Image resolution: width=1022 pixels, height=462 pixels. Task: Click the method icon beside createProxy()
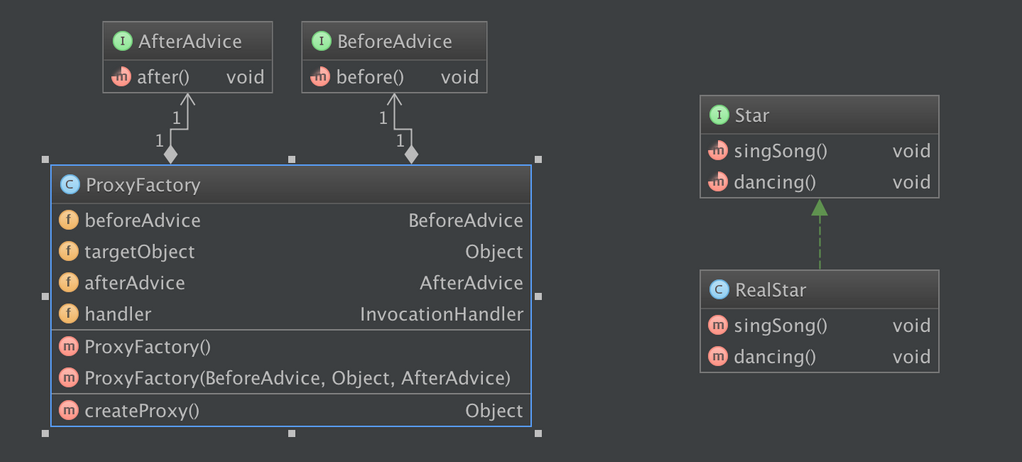tap(69, 410)
